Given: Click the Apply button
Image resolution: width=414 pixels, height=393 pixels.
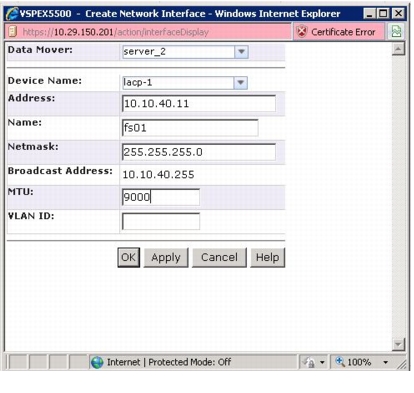Looking at the screenshot, I should tap(166, 257).
